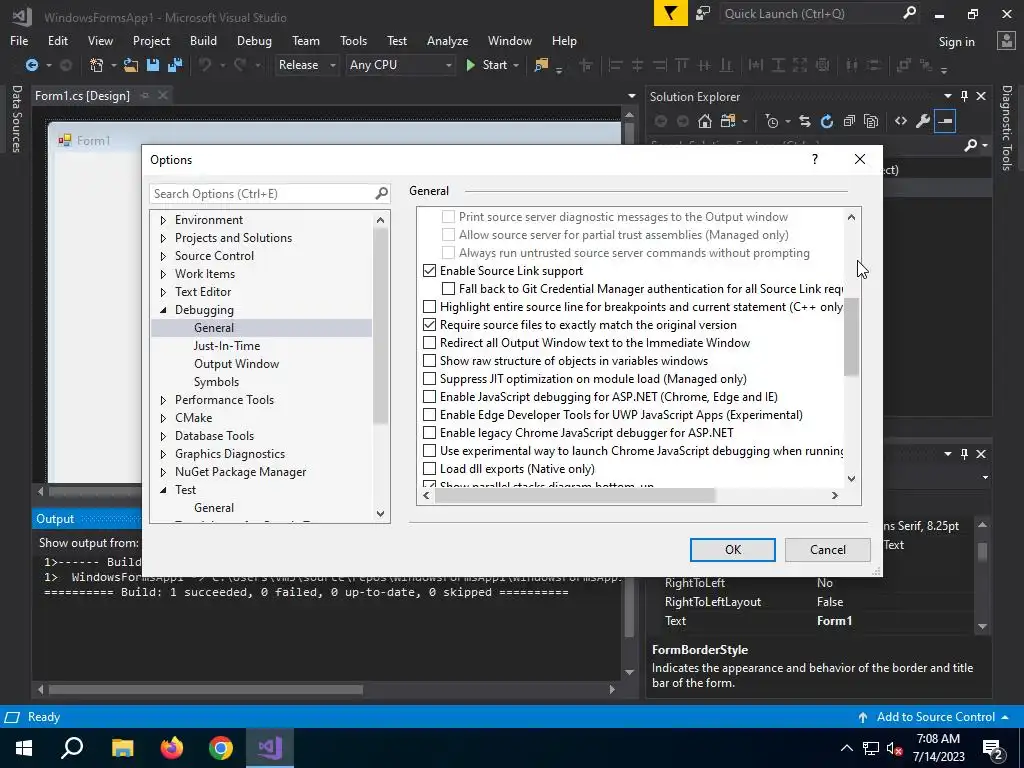Pin the Solution Explorer panel with the pushpin icon

click(x=964, y=96)
